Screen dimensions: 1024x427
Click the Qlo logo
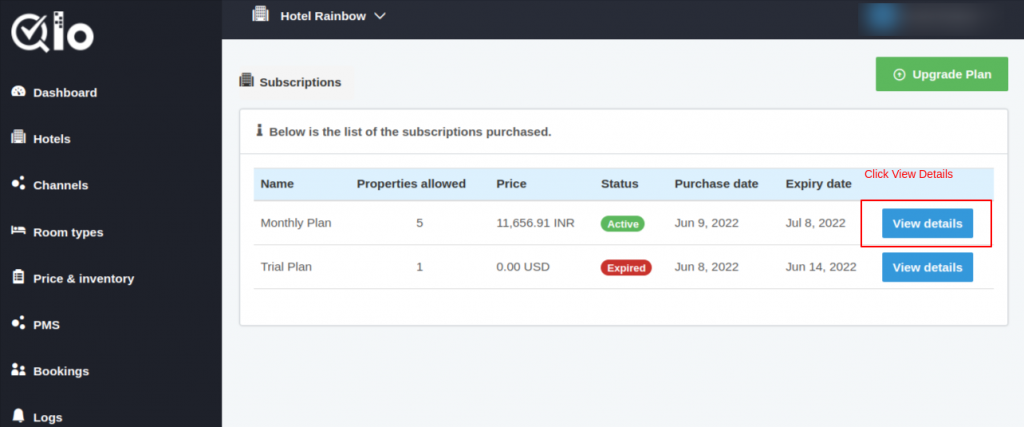(x=52, y=33)
